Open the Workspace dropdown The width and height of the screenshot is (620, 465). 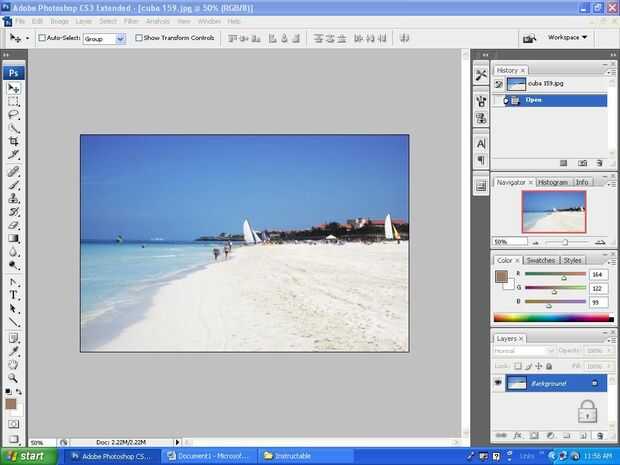[x=567, y=37]
